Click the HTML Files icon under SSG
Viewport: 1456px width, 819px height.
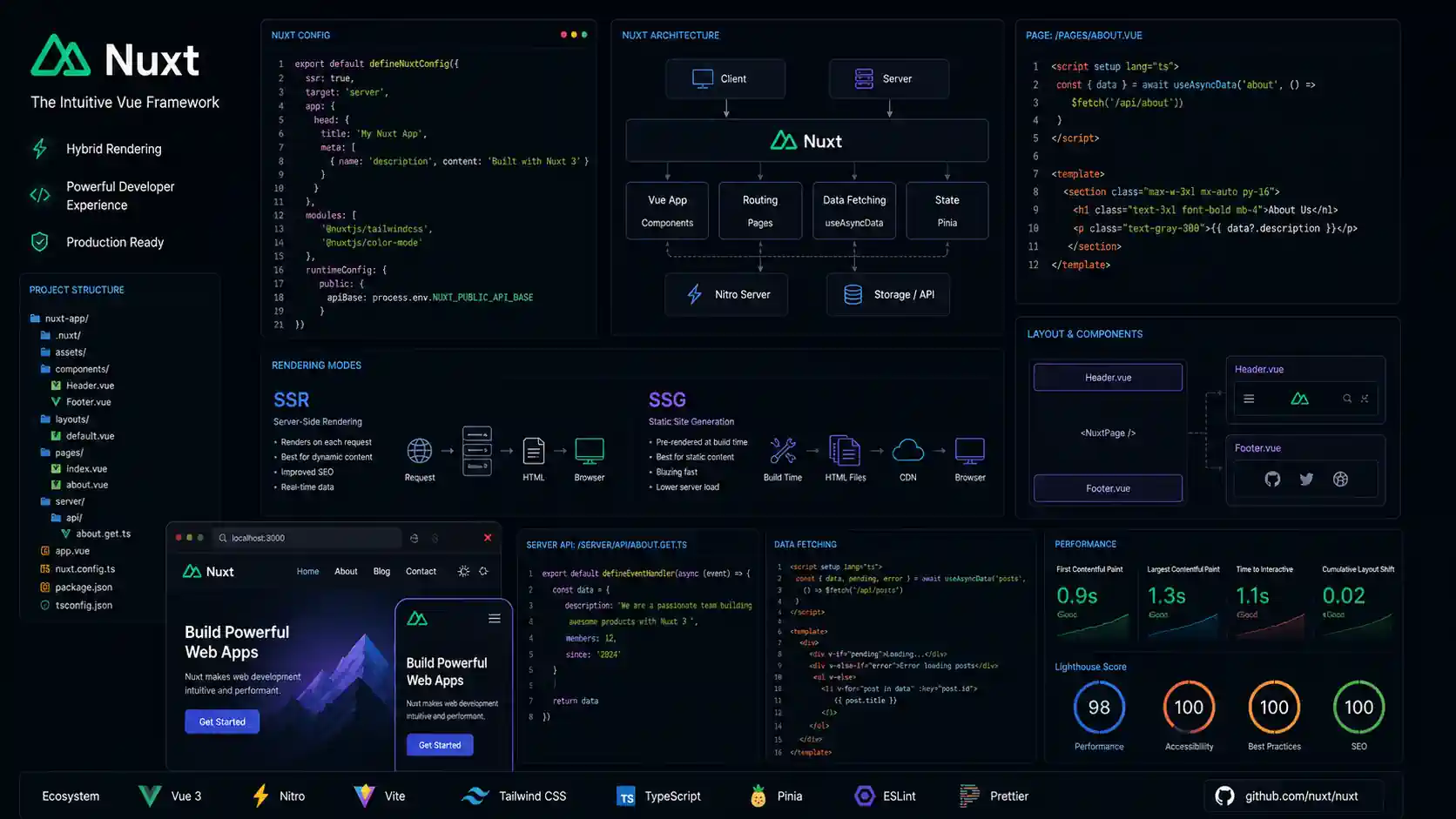coord(845,451)
